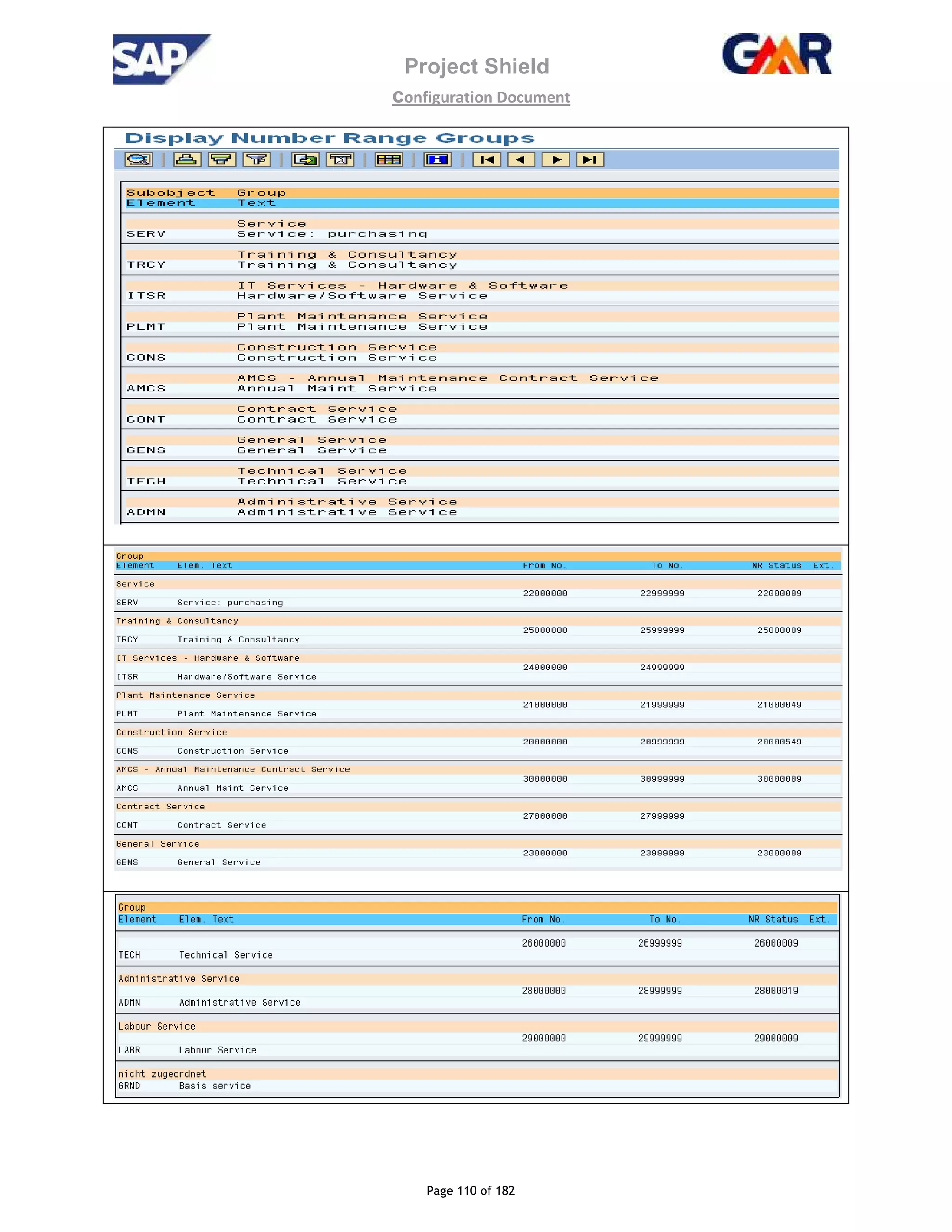This screenshot has width=952, height=1232.
Task: Jump to last page with the toolbar arrow
Action: tap(590, 159)
